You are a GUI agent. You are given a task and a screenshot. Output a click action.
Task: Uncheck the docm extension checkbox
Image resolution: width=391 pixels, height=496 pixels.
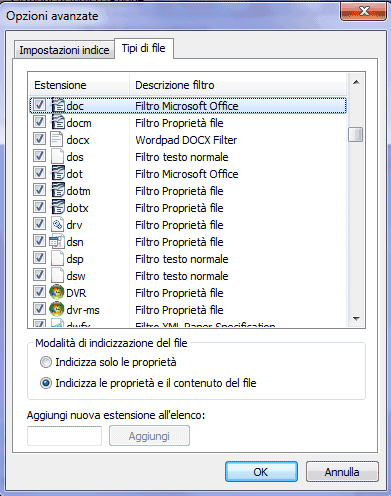(x=39, y=122)
